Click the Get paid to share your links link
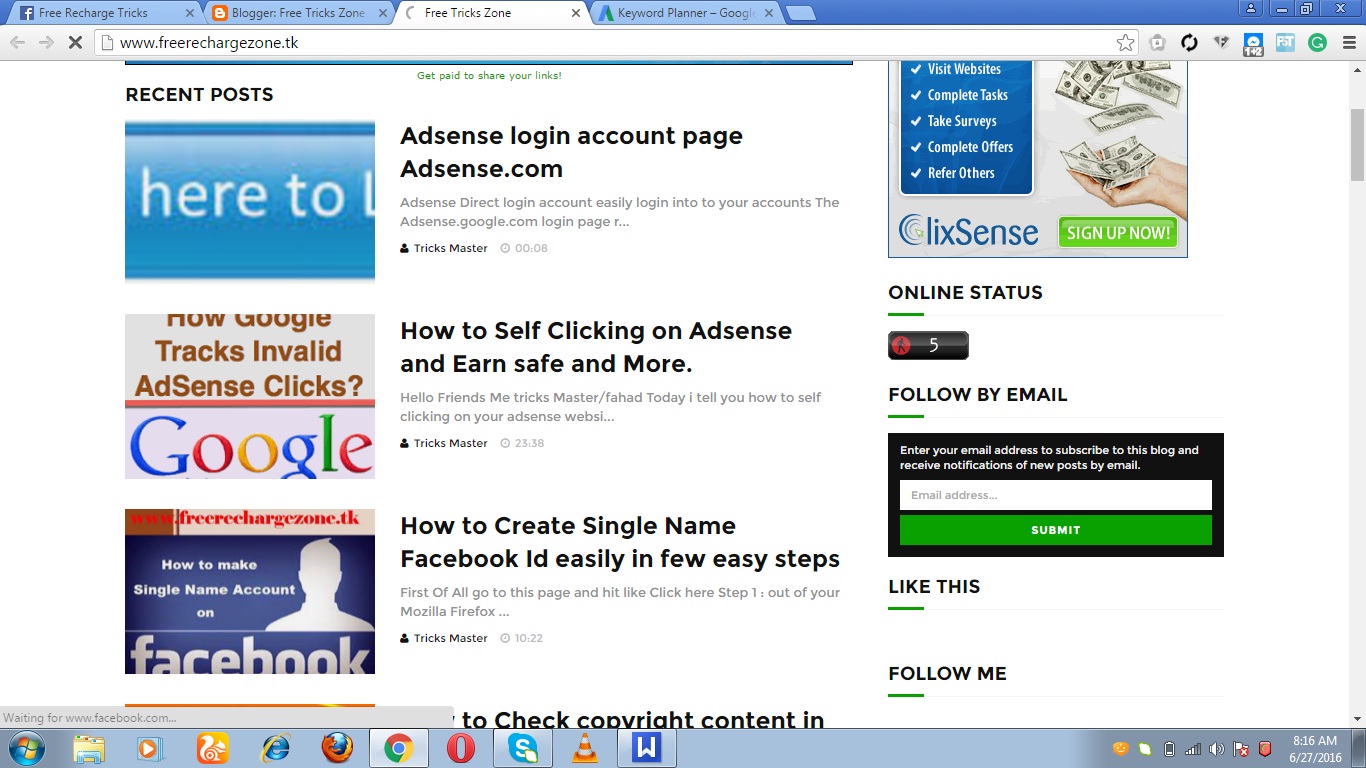Viewport: 1366px width, 768px height. point(489,75)
